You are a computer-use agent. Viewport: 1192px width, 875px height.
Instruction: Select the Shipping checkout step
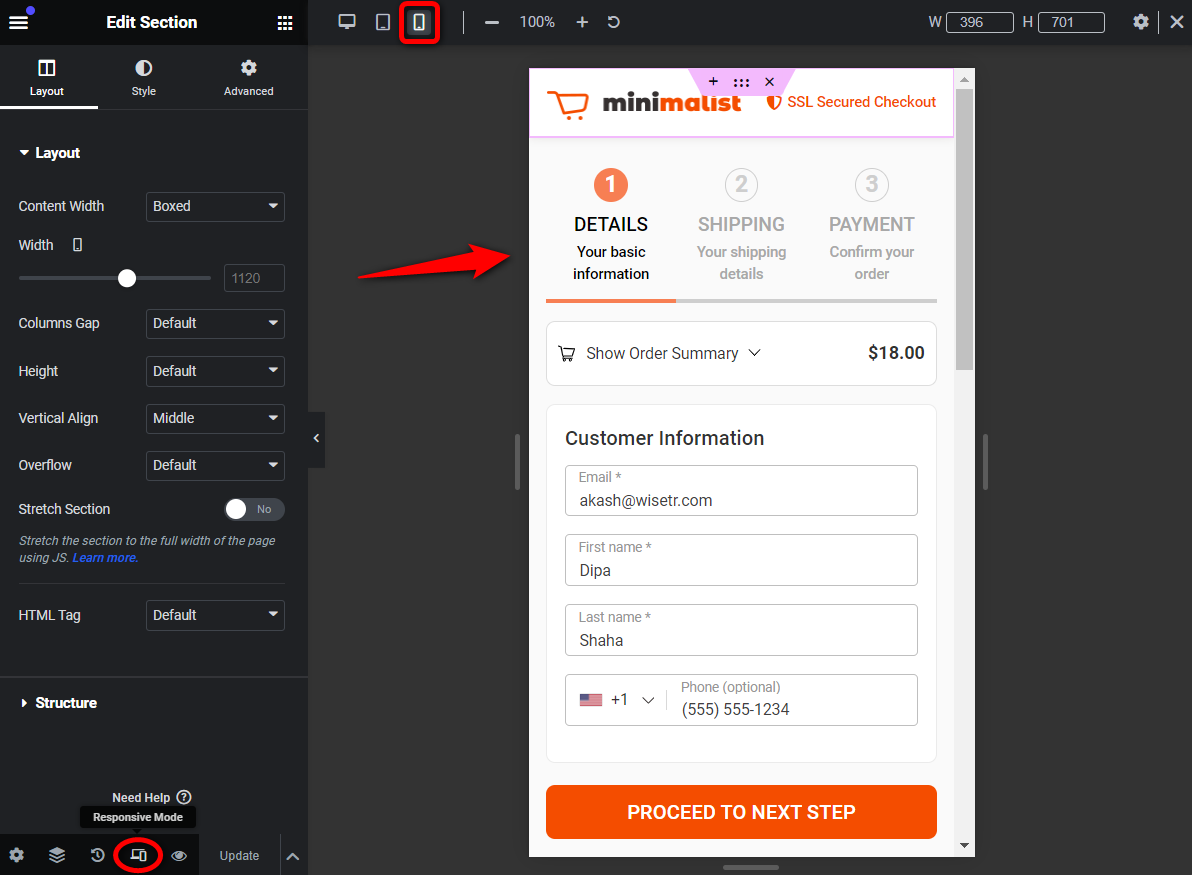click(x=741, y=226)
